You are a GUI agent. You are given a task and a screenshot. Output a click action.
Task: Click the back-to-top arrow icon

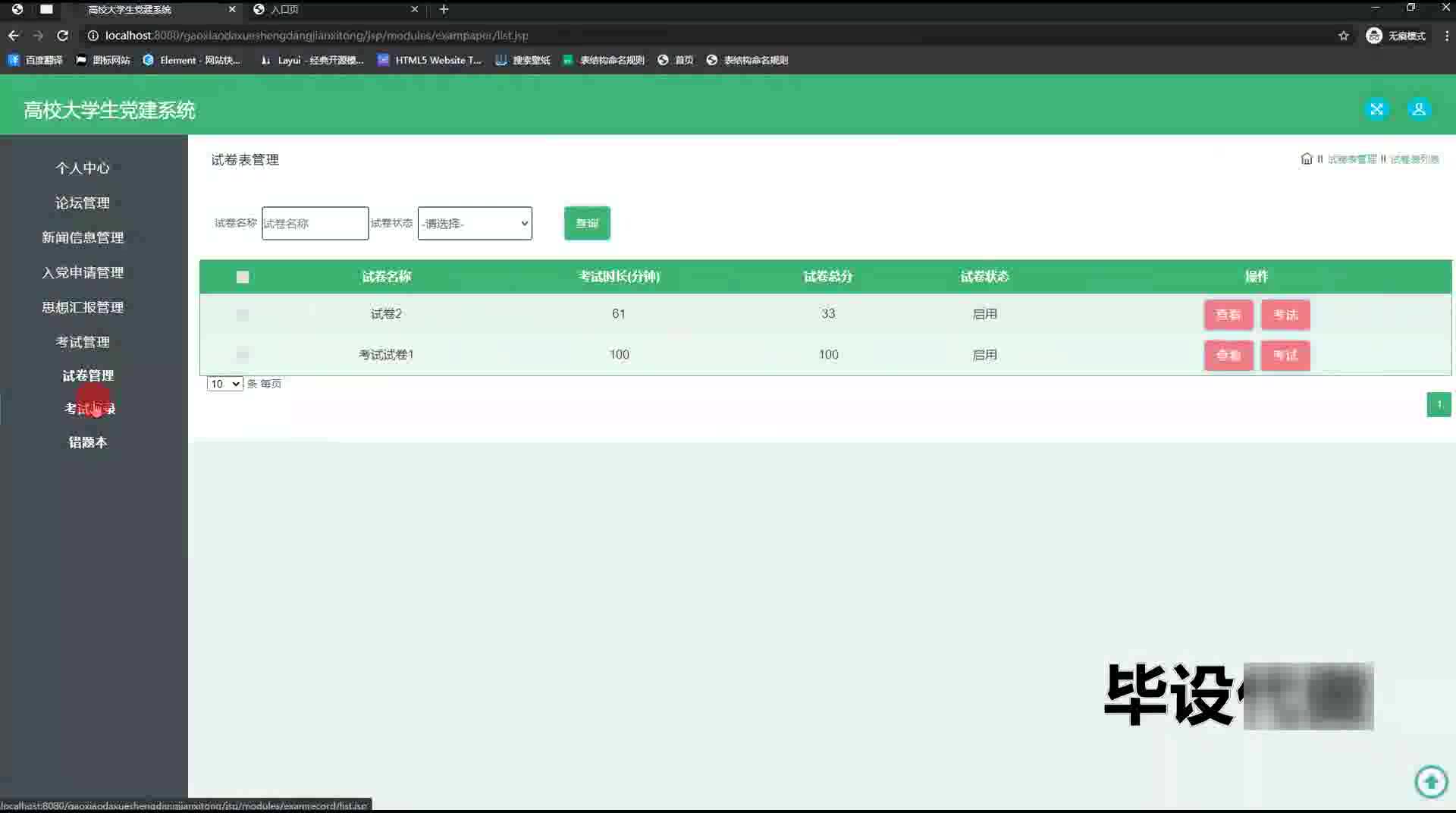pyautogui.click(x=1431, y=781)
